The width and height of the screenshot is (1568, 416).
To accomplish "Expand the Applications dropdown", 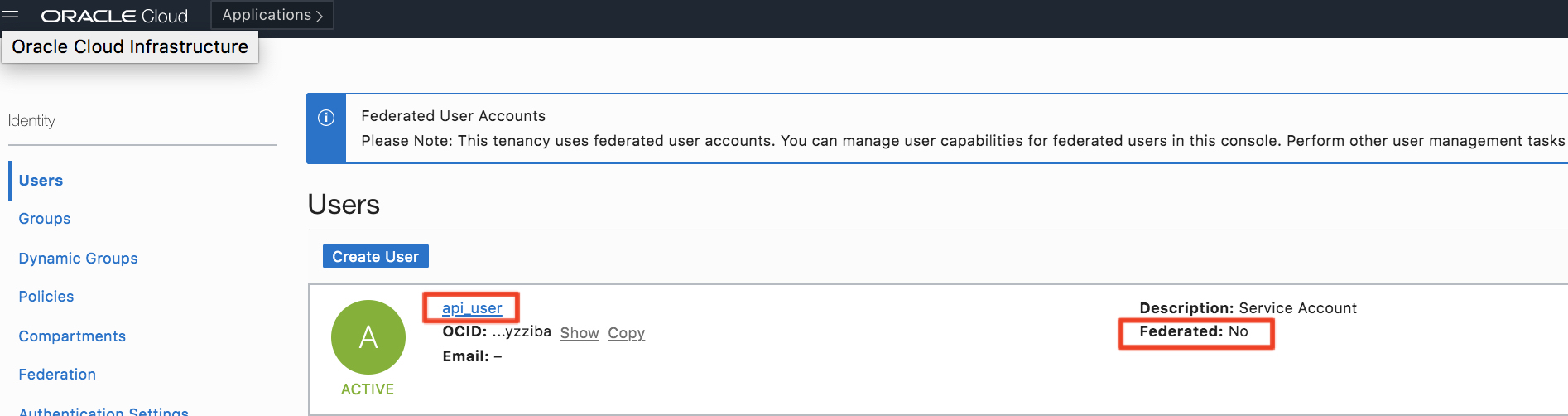I will coord(272,15).
